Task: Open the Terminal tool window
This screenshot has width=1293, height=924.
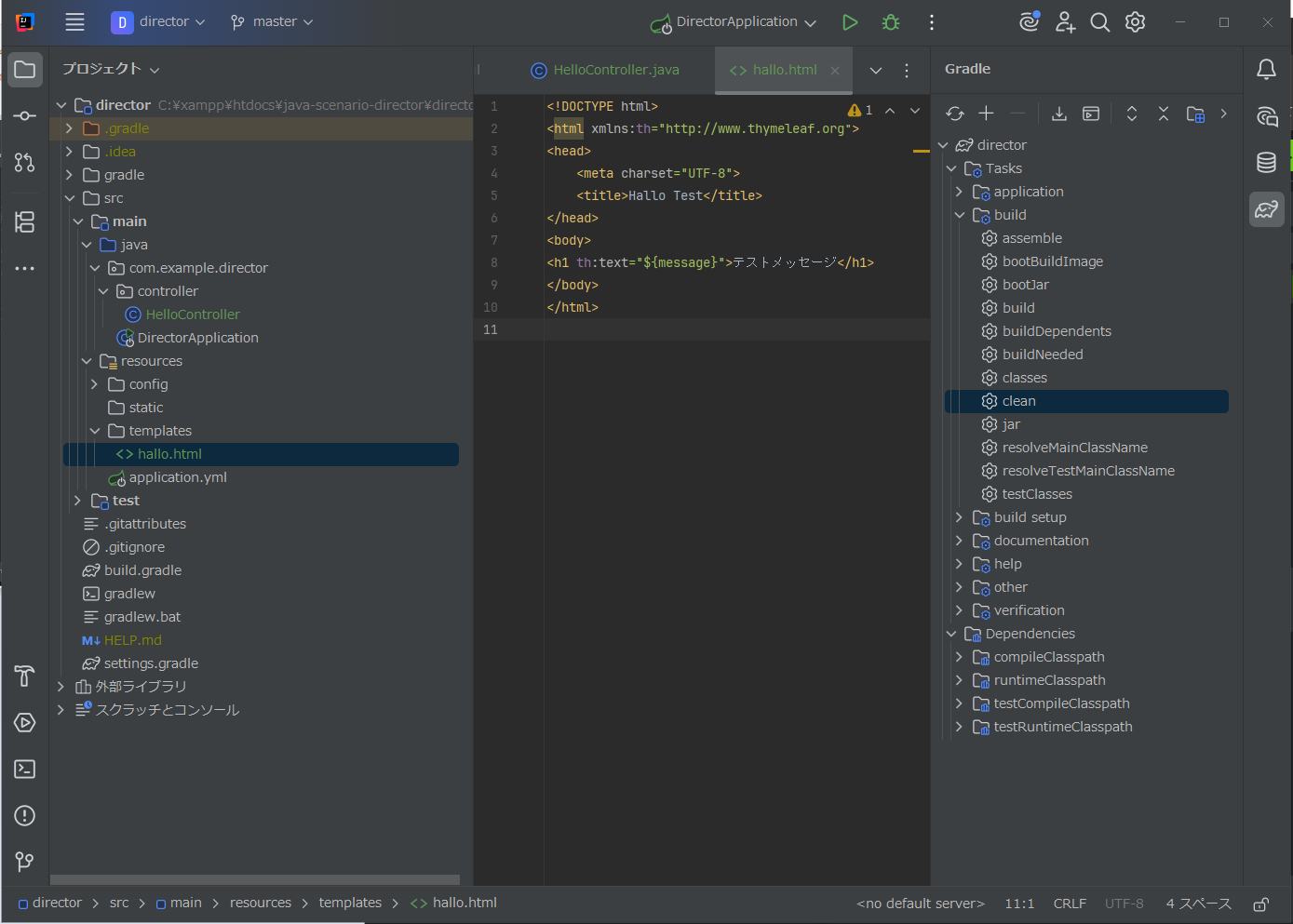Action: click(25, 770)
